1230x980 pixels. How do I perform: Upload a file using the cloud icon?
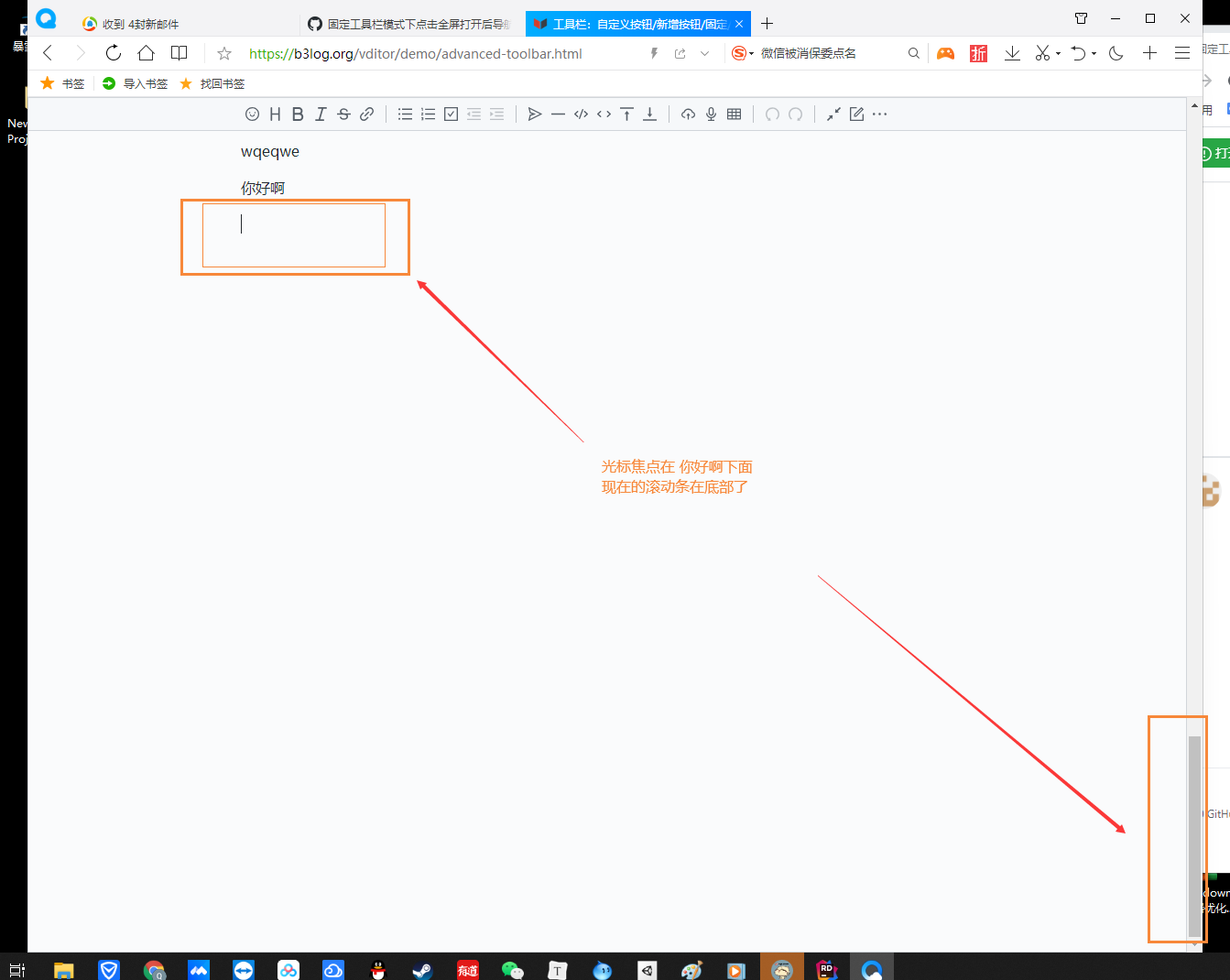(x=688, y=114)
